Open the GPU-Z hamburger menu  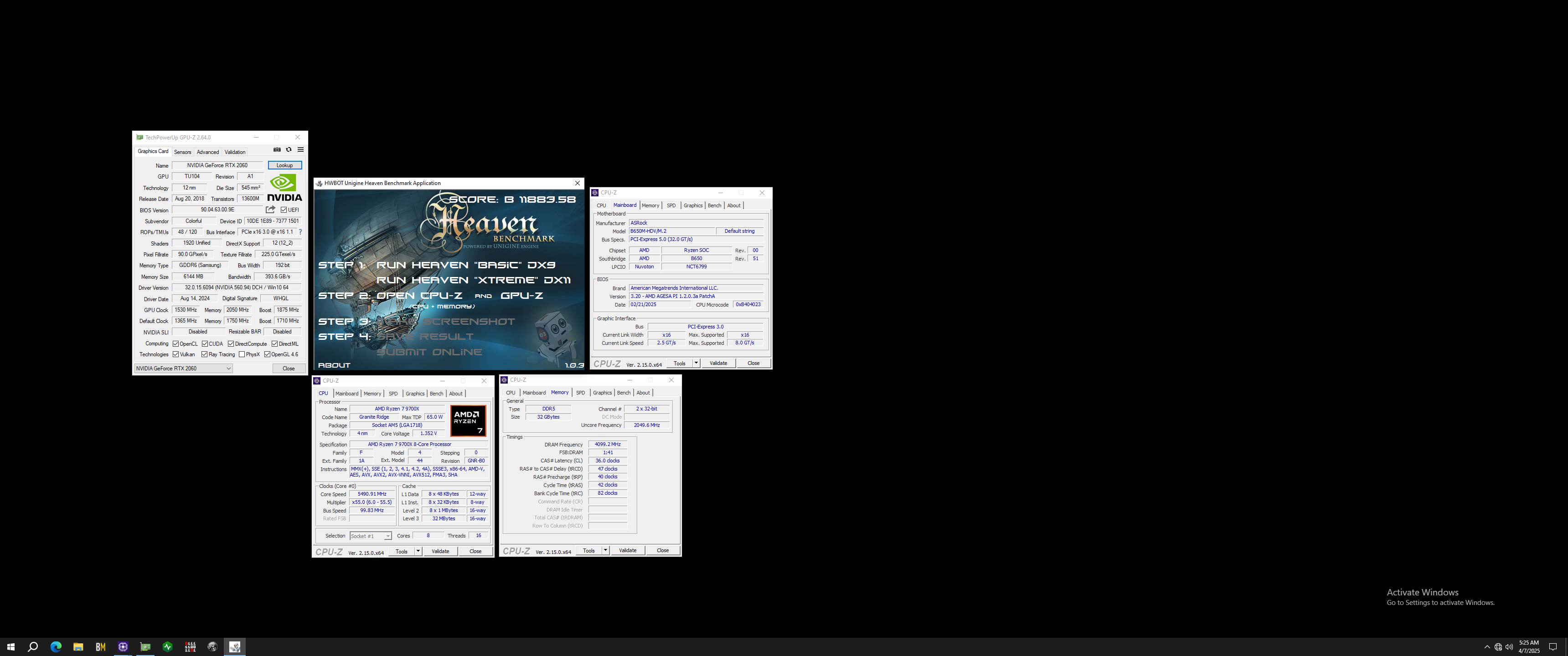[x=300, y=150]
